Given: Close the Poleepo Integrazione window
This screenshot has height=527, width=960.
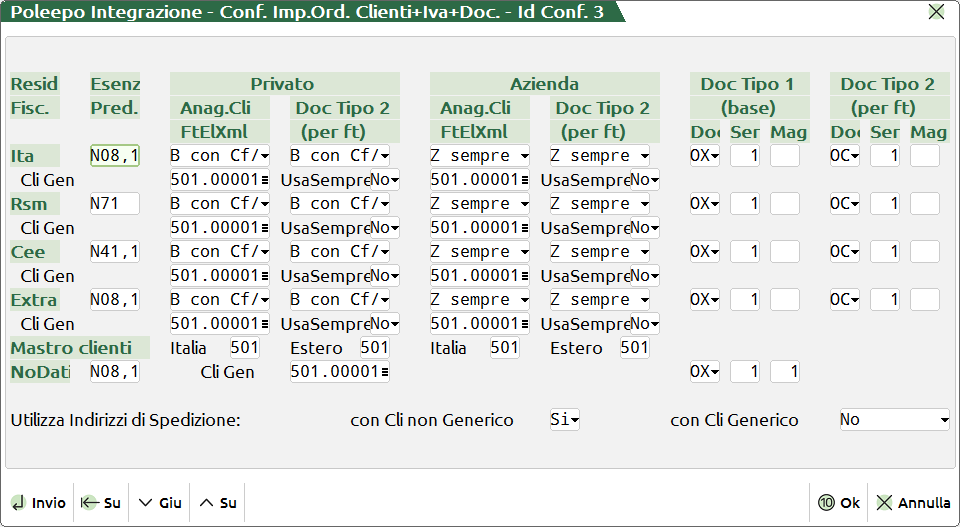Looking at the screenshot, I should point(936,12).
